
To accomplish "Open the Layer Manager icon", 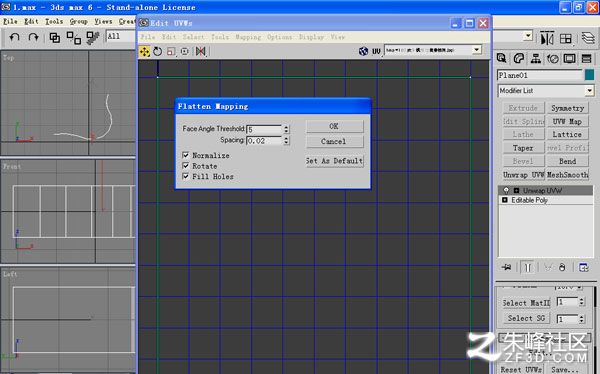I will (x=588, y=38).
